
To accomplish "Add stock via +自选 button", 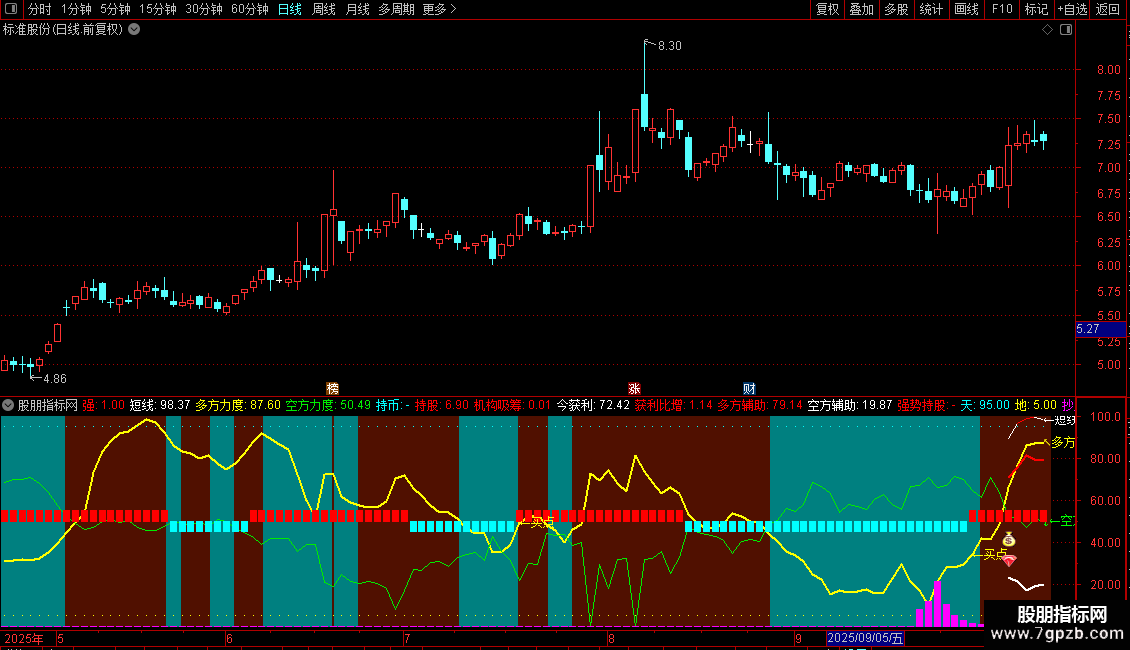I will tap(1072, 9).
